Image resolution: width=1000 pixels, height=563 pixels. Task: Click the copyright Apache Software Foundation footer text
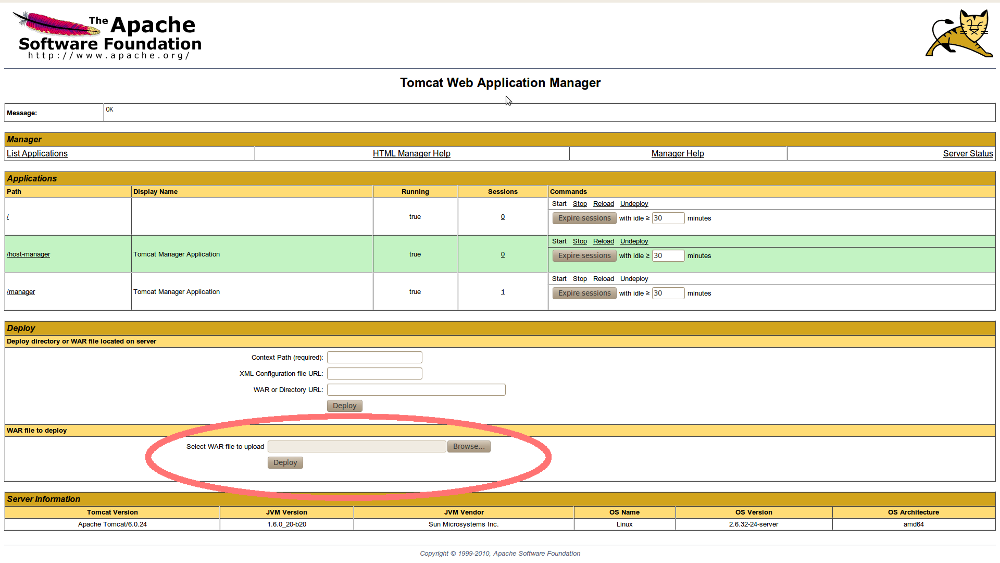[x=500, y=553]
